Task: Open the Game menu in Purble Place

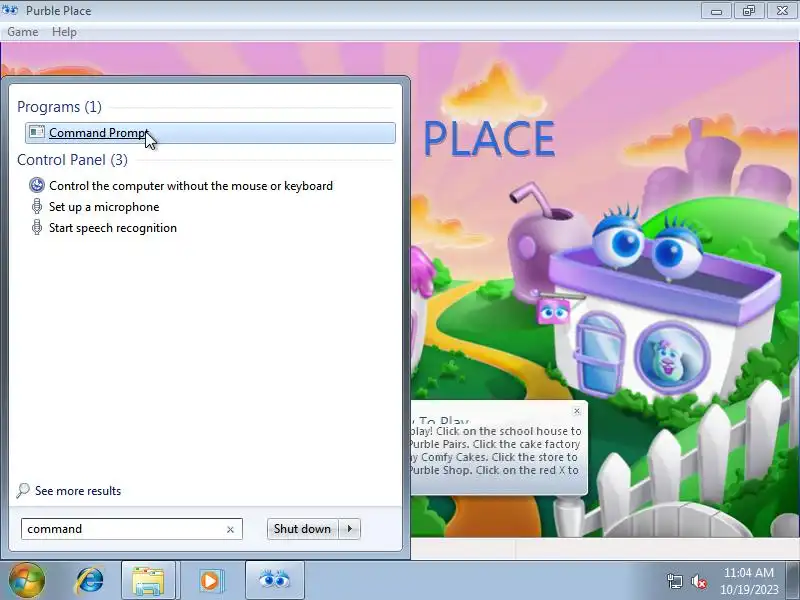Action: pyautogui.click(x=23, y=32)
